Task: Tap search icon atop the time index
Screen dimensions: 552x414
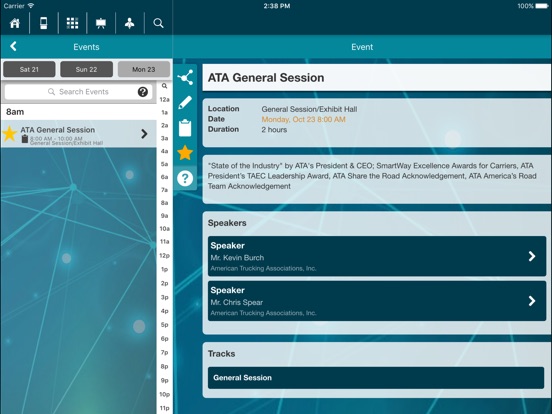Action: point(164,86)
